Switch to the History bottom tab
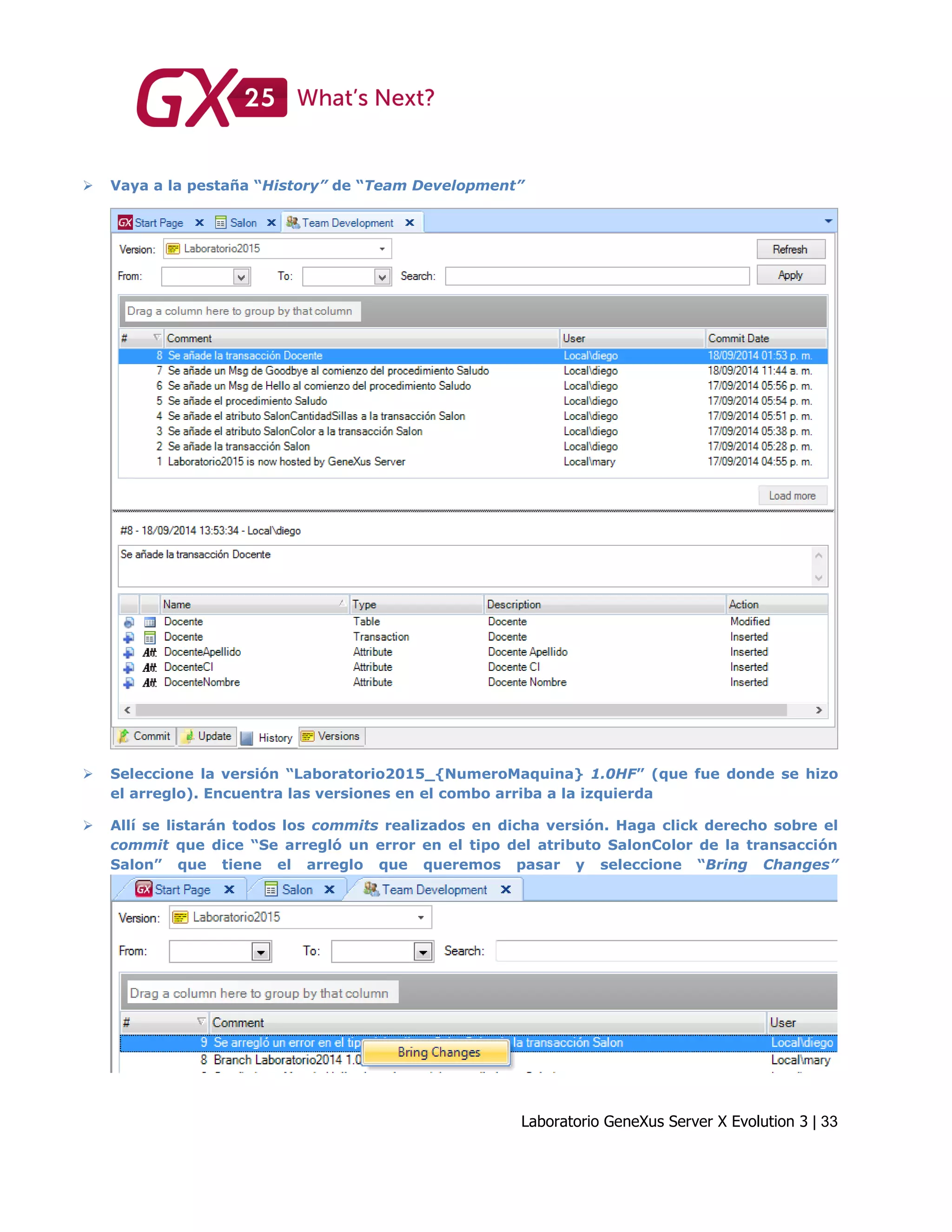 (x=267, y=738)
